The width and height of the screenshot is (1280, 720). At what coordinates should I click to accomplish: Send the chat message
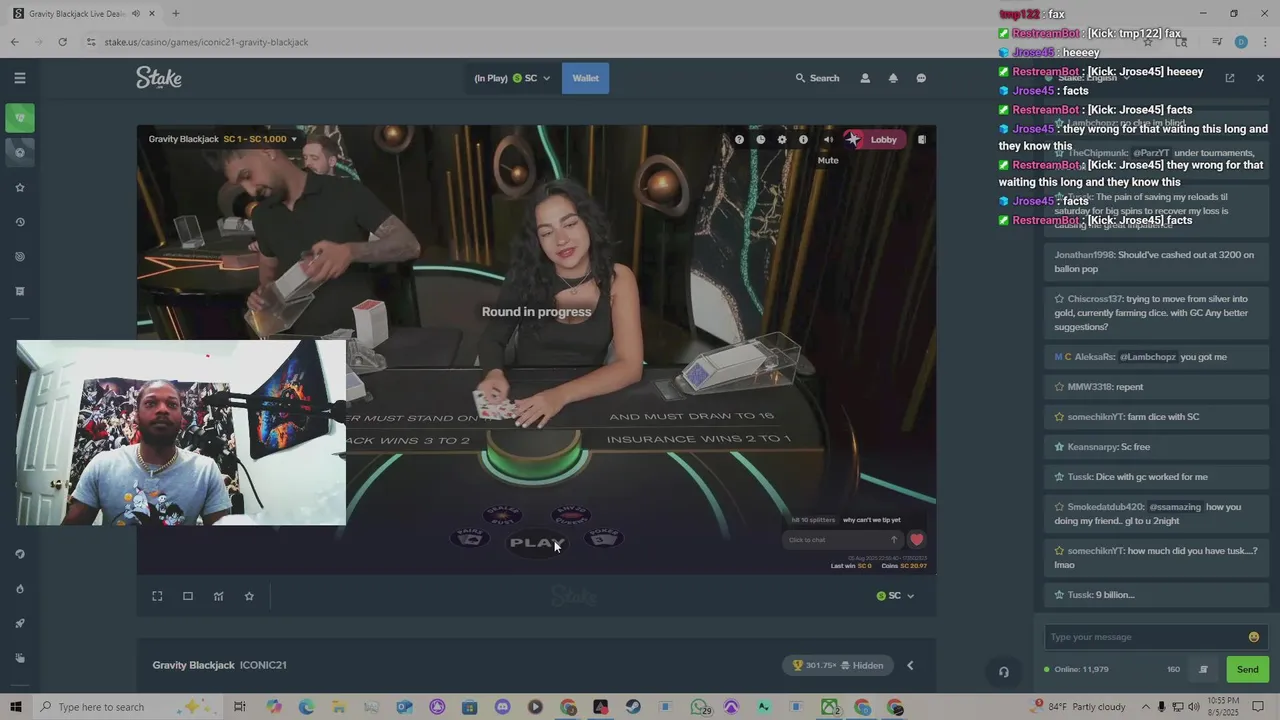click(x=1247, y=670)
